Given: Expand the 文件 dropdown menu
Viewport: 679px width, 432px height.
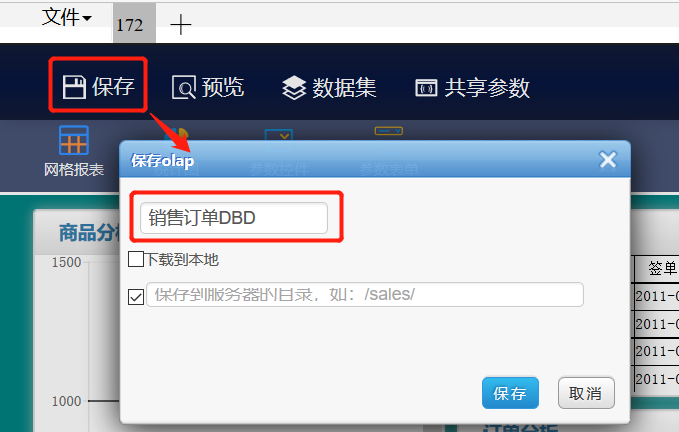Looking at the screenshot, I should tap(67, 18).
